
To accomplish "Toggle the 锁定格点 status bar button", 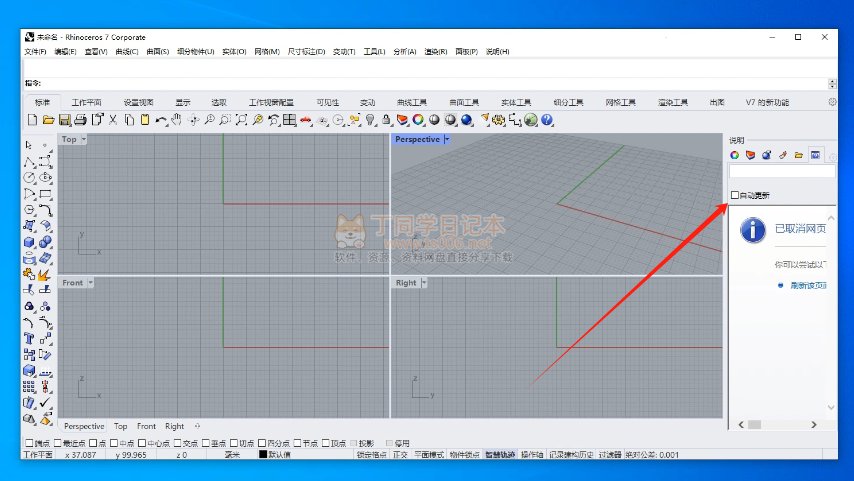I will click(372, 455).
